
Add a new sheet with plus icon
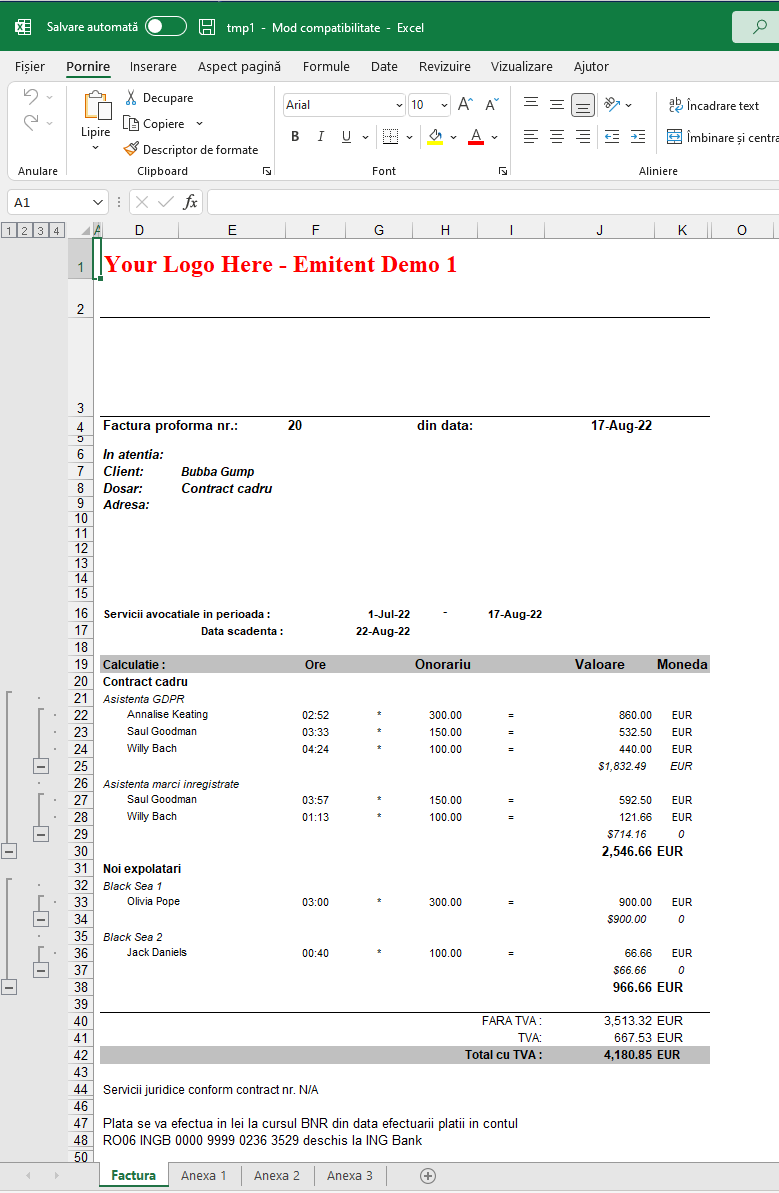[428, 1176]
